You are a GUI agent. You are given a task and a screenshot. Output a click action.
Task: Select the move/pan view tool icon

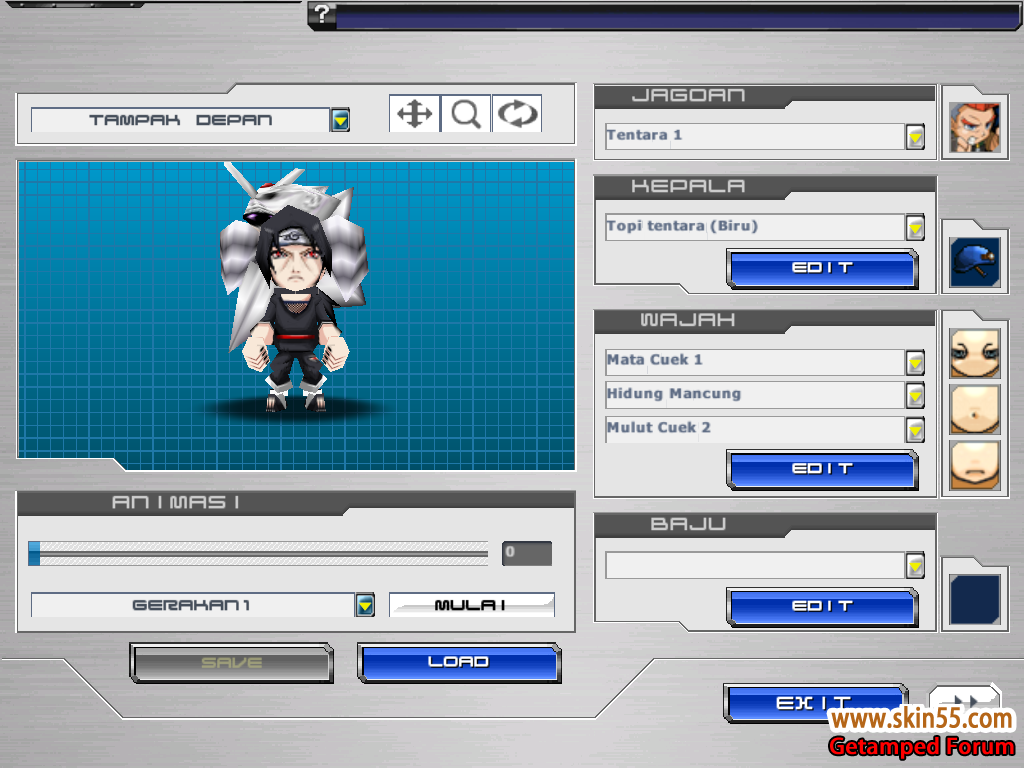click(415, 114)
